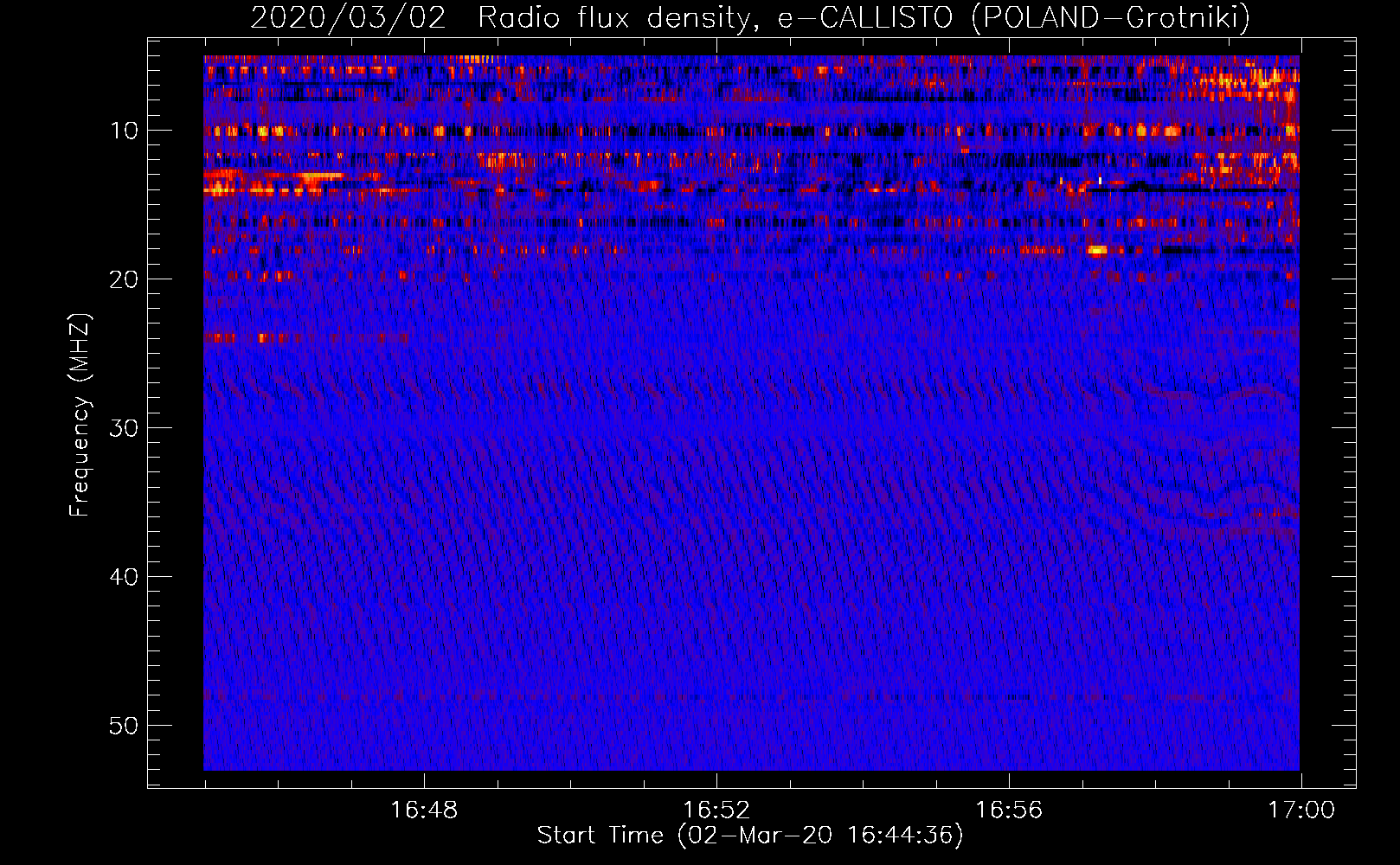Click the 'Start Time (02-Mar-20 16:44:36)' axis label
The image size is (1400, 865).
pos(750,836)
